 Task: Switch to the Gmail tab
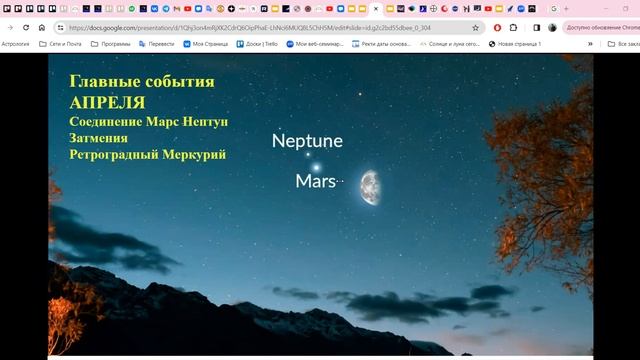click(x=177, y=9)
